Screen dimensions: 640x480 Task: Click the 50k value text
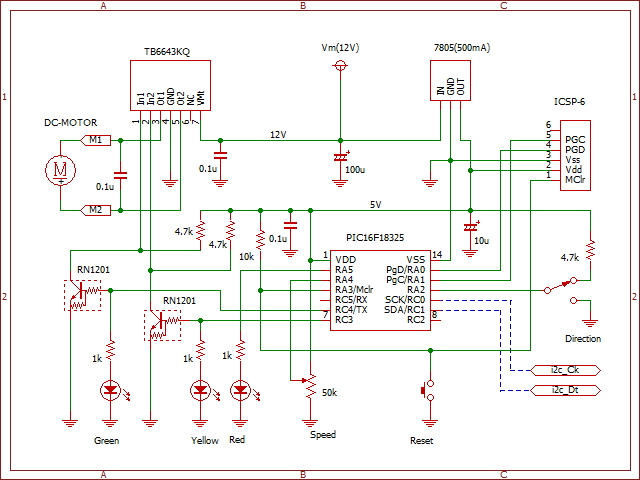click(x=329, y=393)
